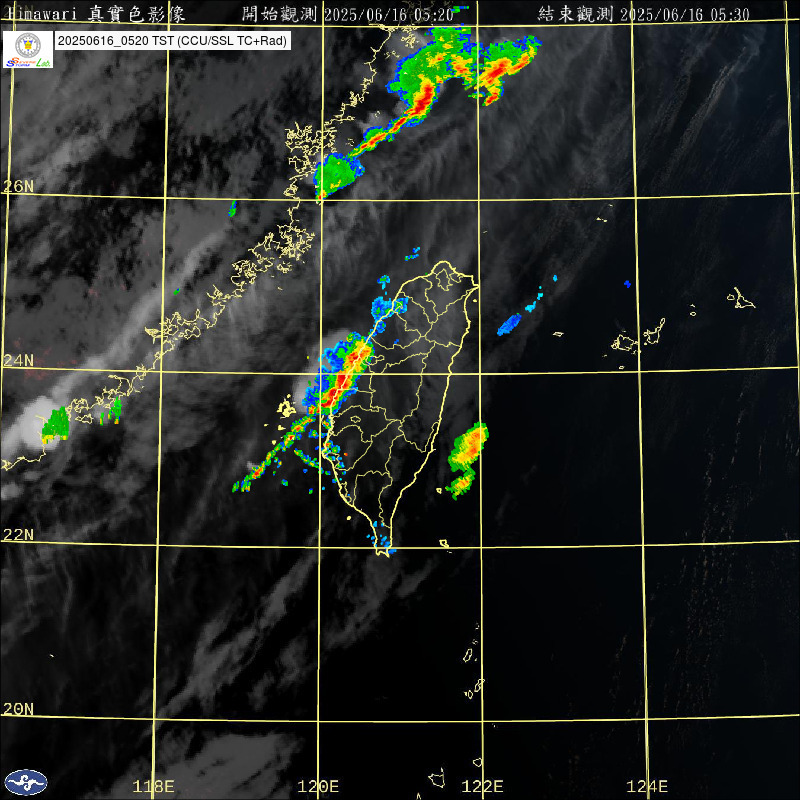800x800 pixels.
Task: Click the 124E longitude label
Action: coord(647,786)
